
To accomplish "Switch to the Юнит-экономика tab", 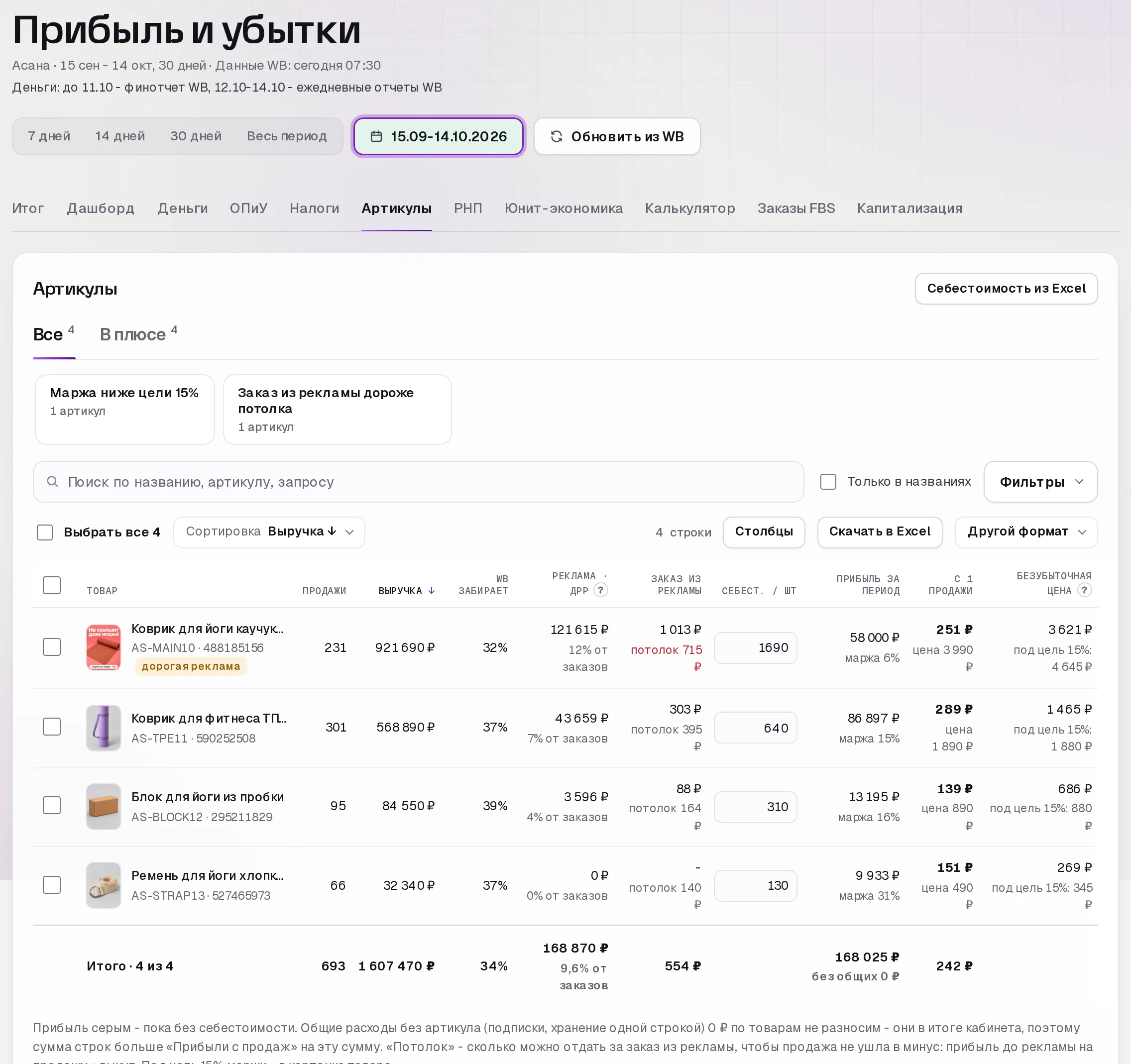I will 563,208.
